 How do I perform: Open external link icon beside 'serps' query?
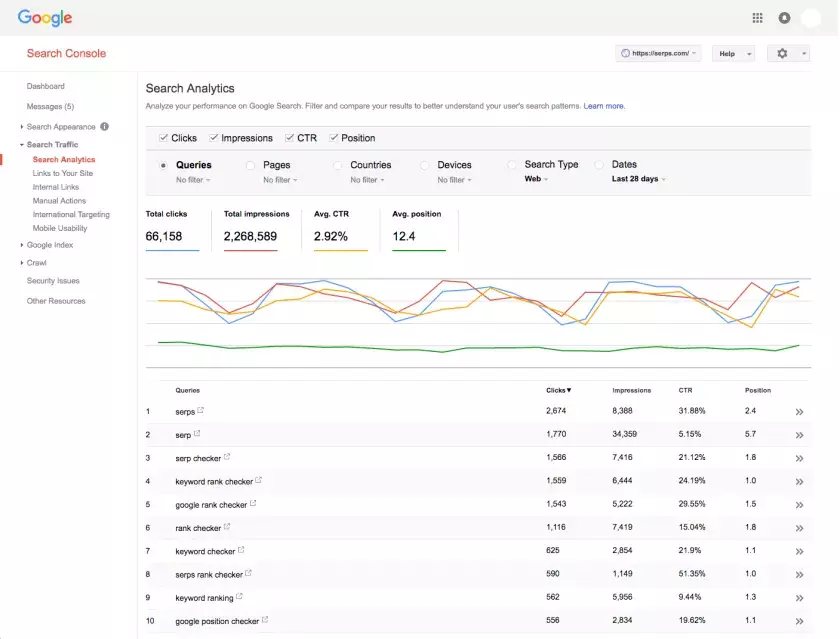point(200,410)
